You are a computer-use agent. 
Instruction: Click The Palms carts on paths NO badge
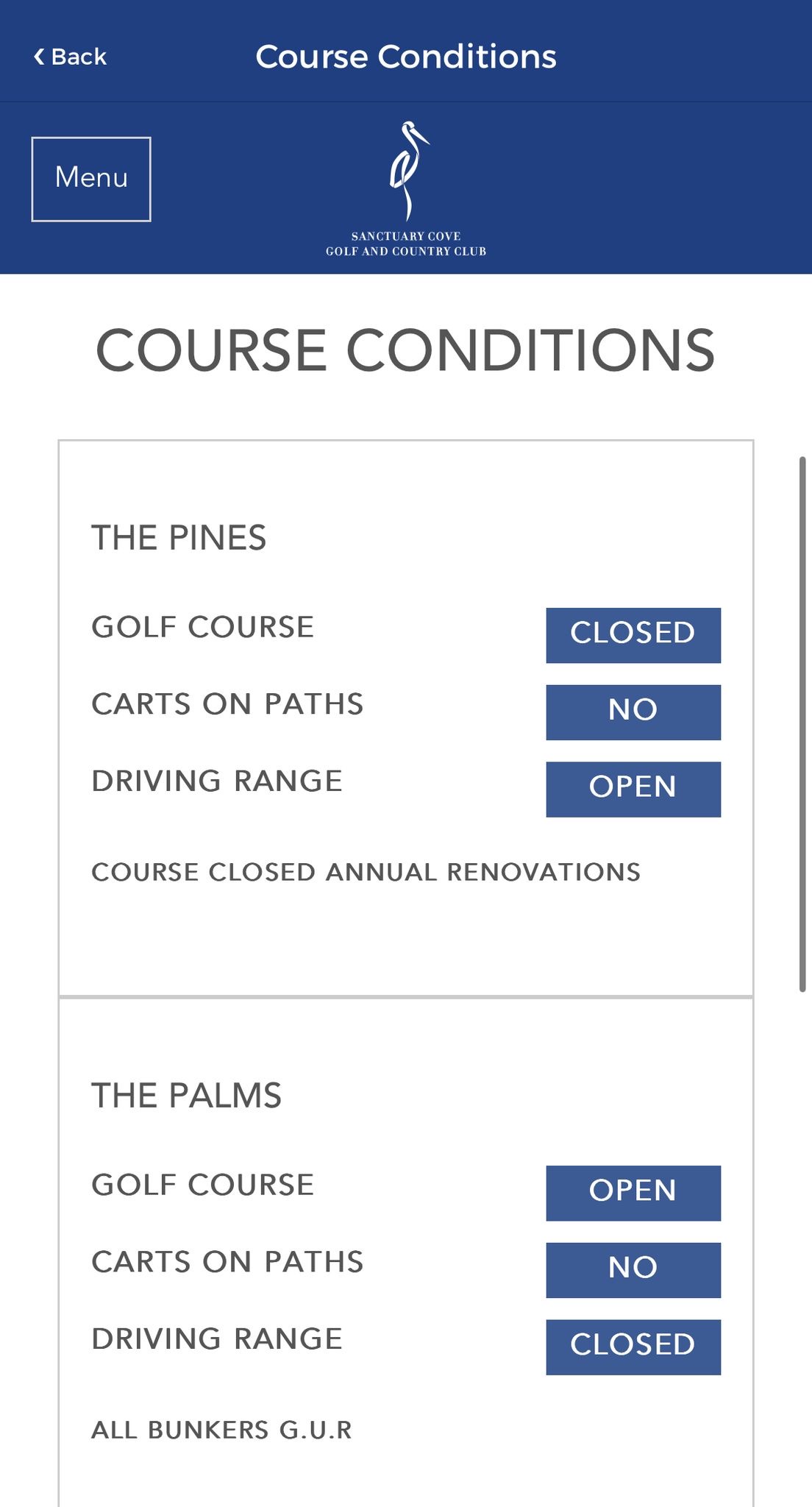(x=633, y=1270)
